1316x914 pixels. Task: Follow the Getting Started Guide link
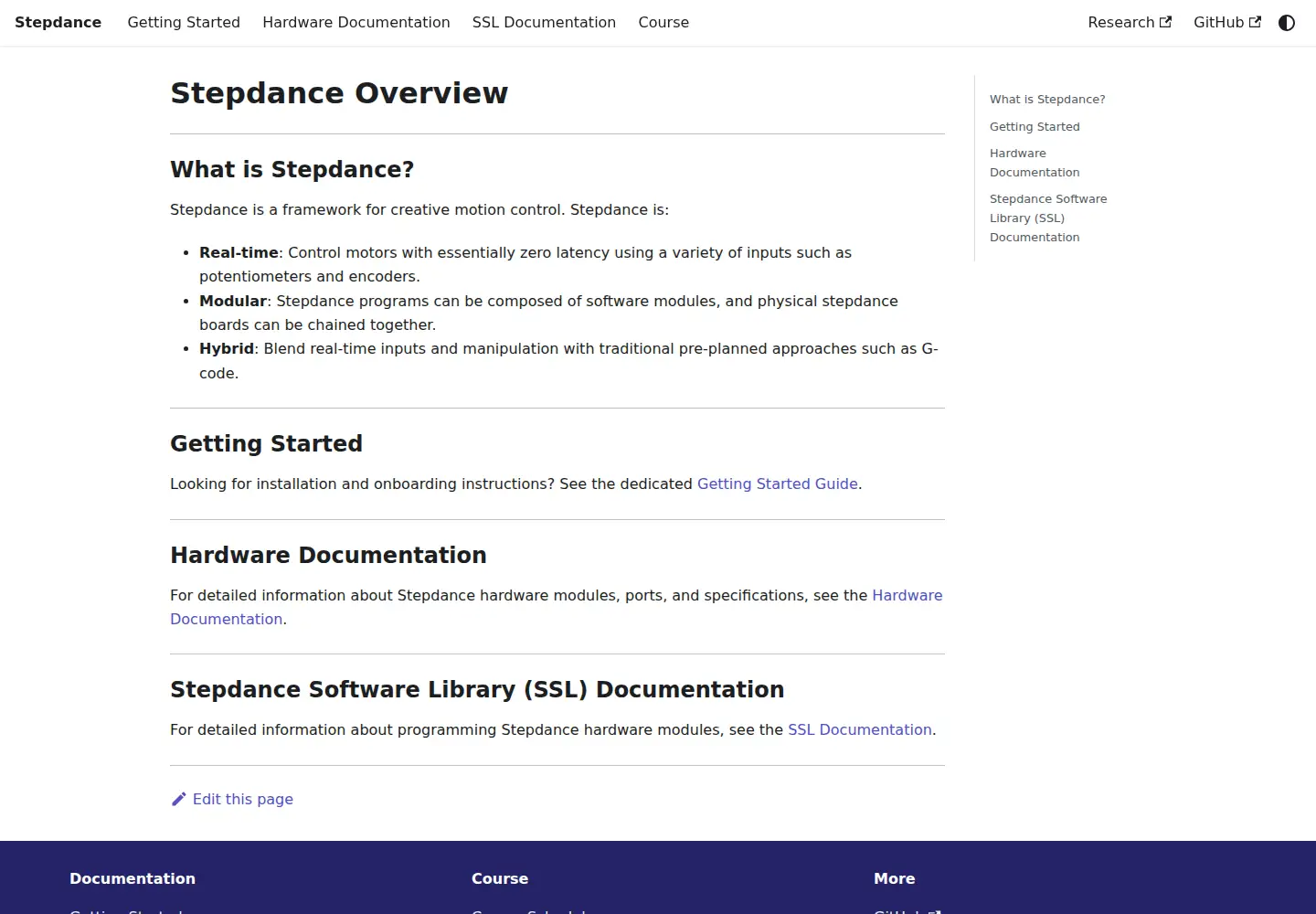pyautogui.click(x=778, y=484)
